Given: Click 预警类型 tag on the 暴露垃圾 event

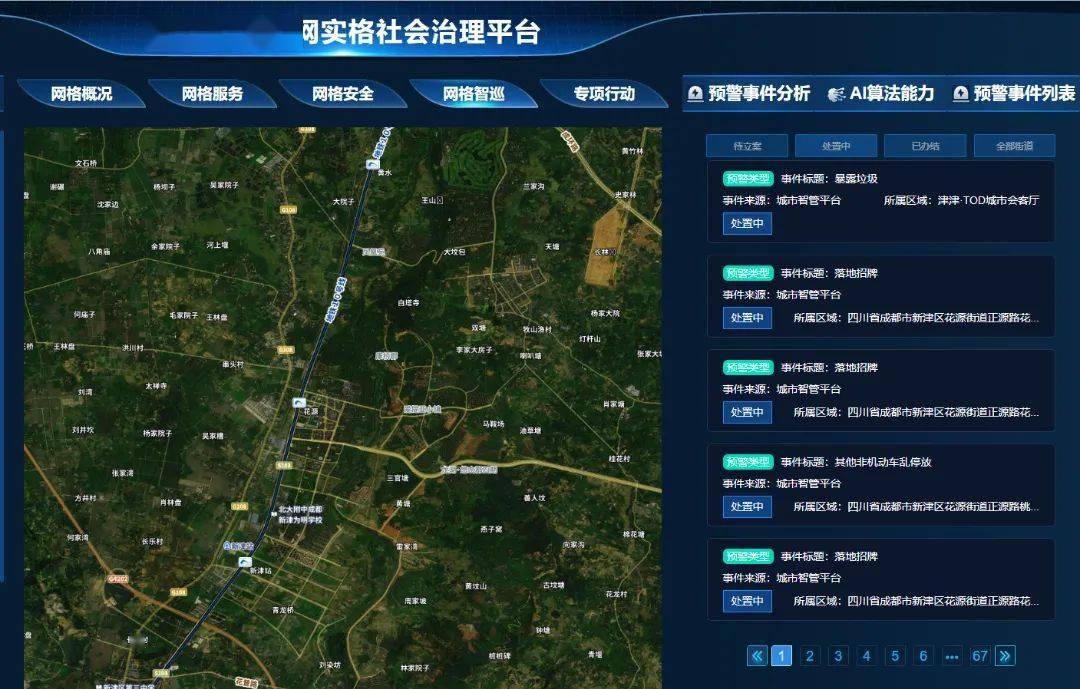Looking at the screenshot, I should [748, 178].
